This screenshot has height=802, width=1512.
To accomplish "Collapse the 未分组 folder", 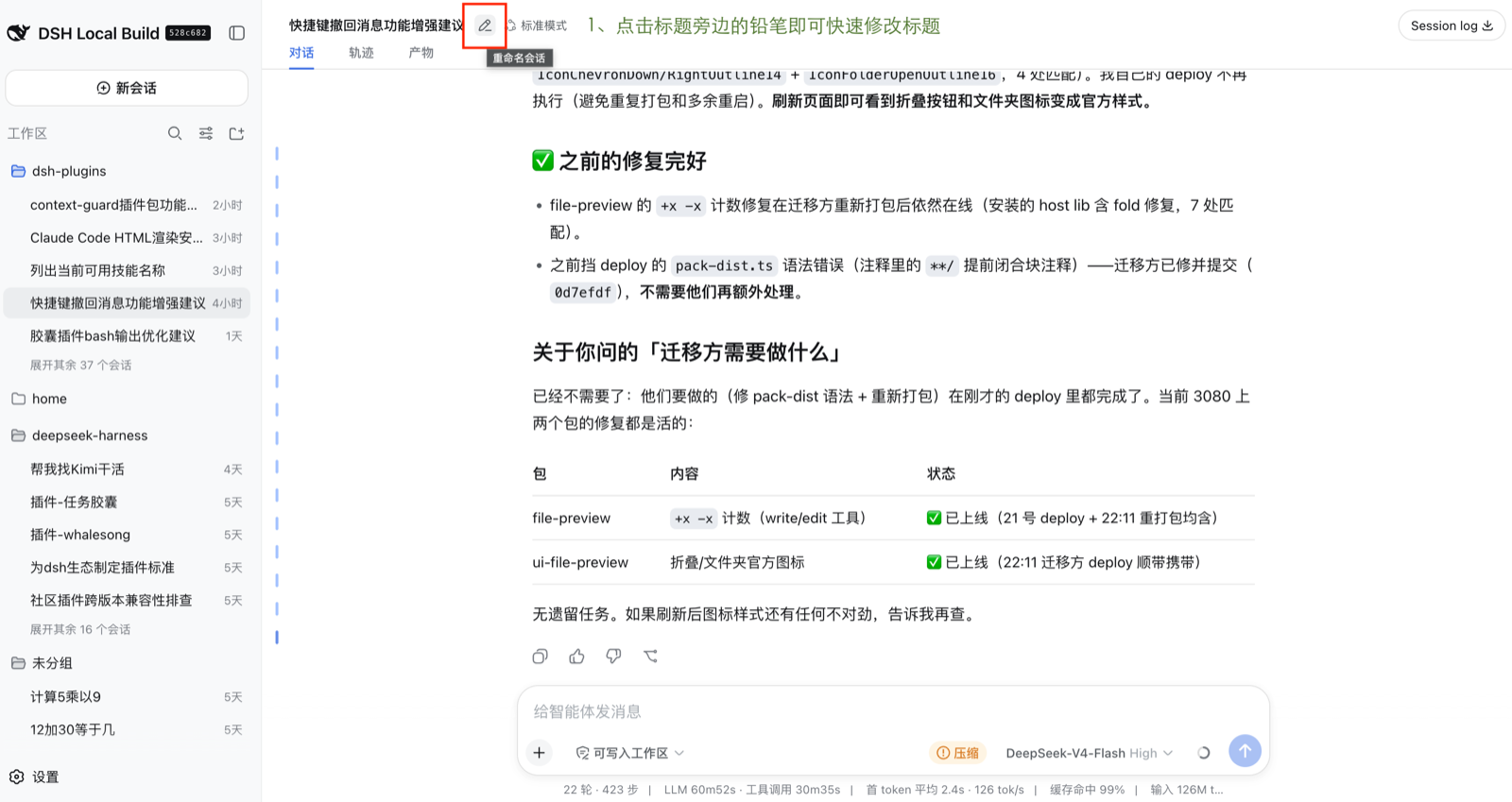I will [42, 663].
